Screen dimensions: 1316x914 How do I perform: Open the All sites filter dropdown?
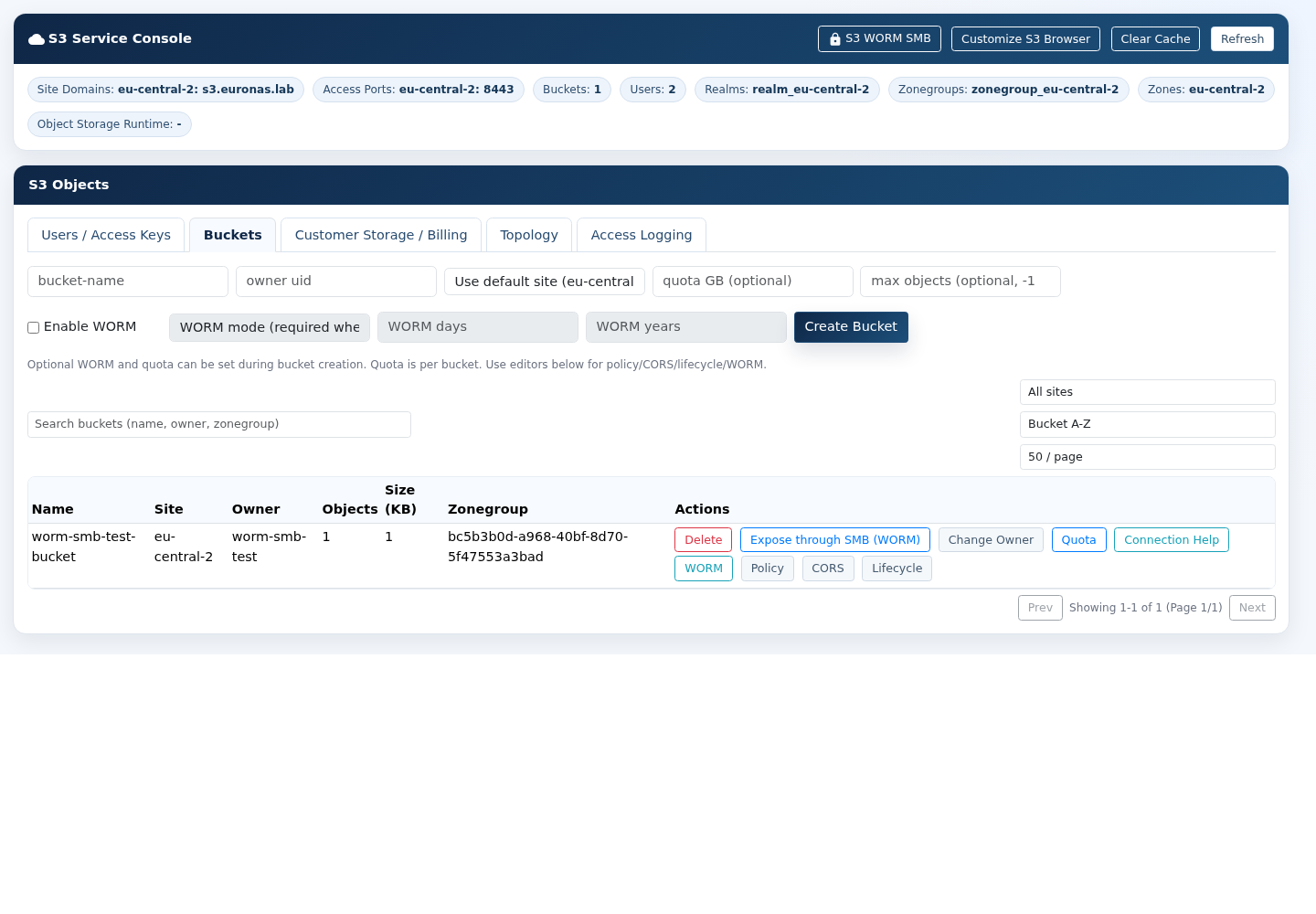point(1147,392)
